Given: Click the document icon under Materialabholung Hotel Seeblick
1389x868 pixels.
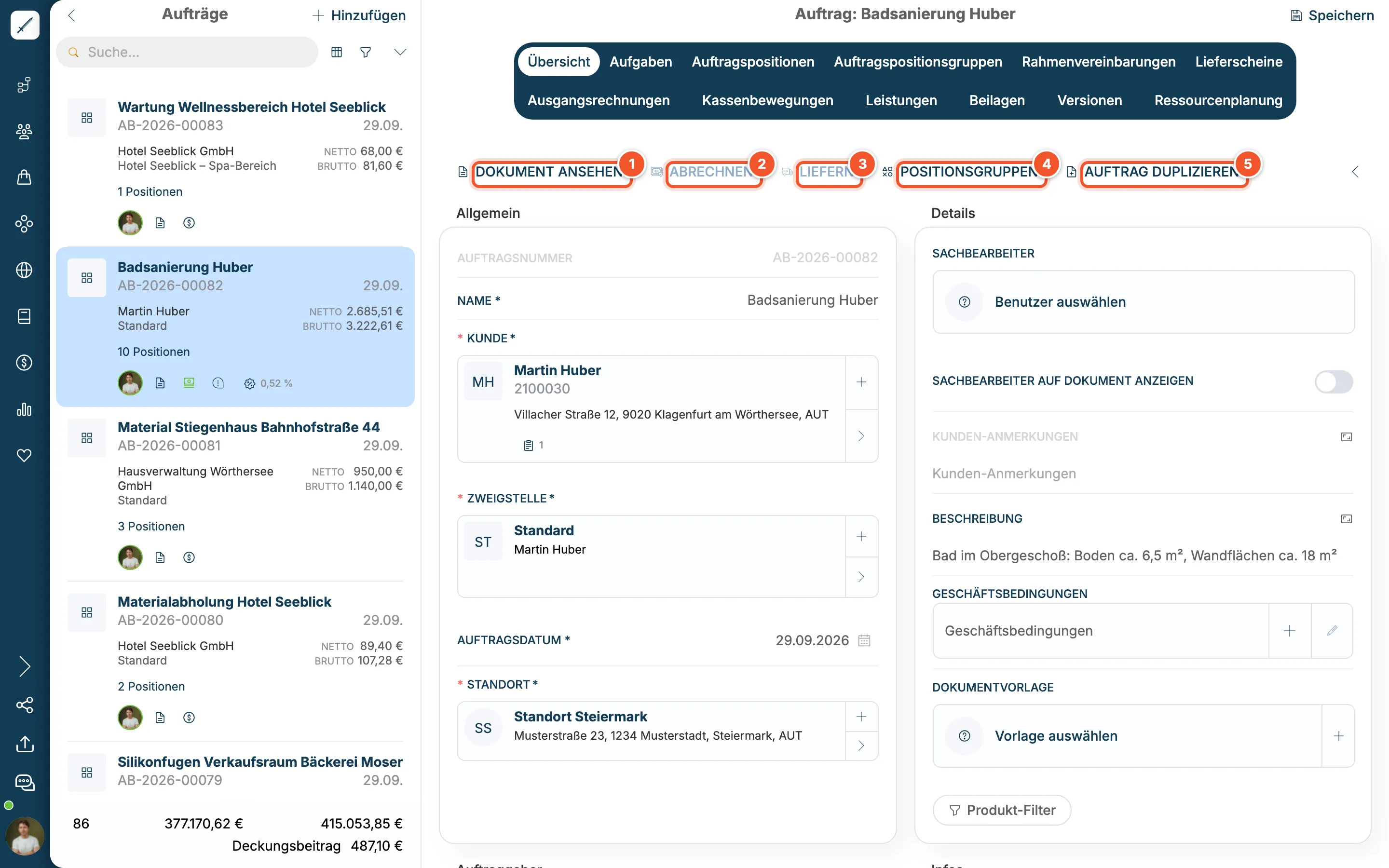Looking at the screenshot, I should [x=160, y=718].
